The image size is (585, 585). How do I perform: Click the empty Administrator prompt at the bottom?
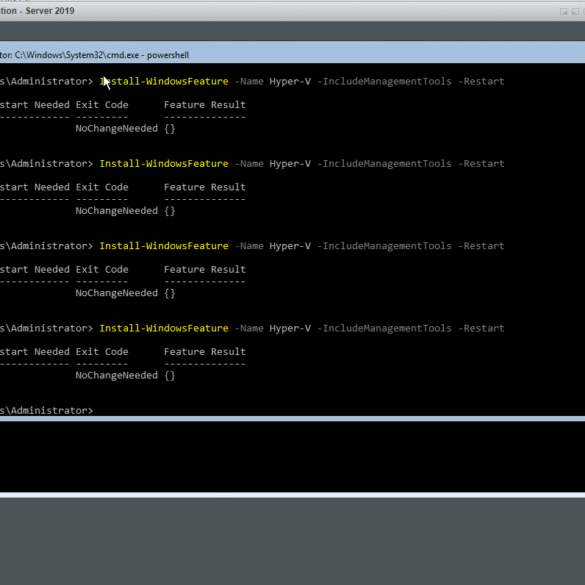46,410
